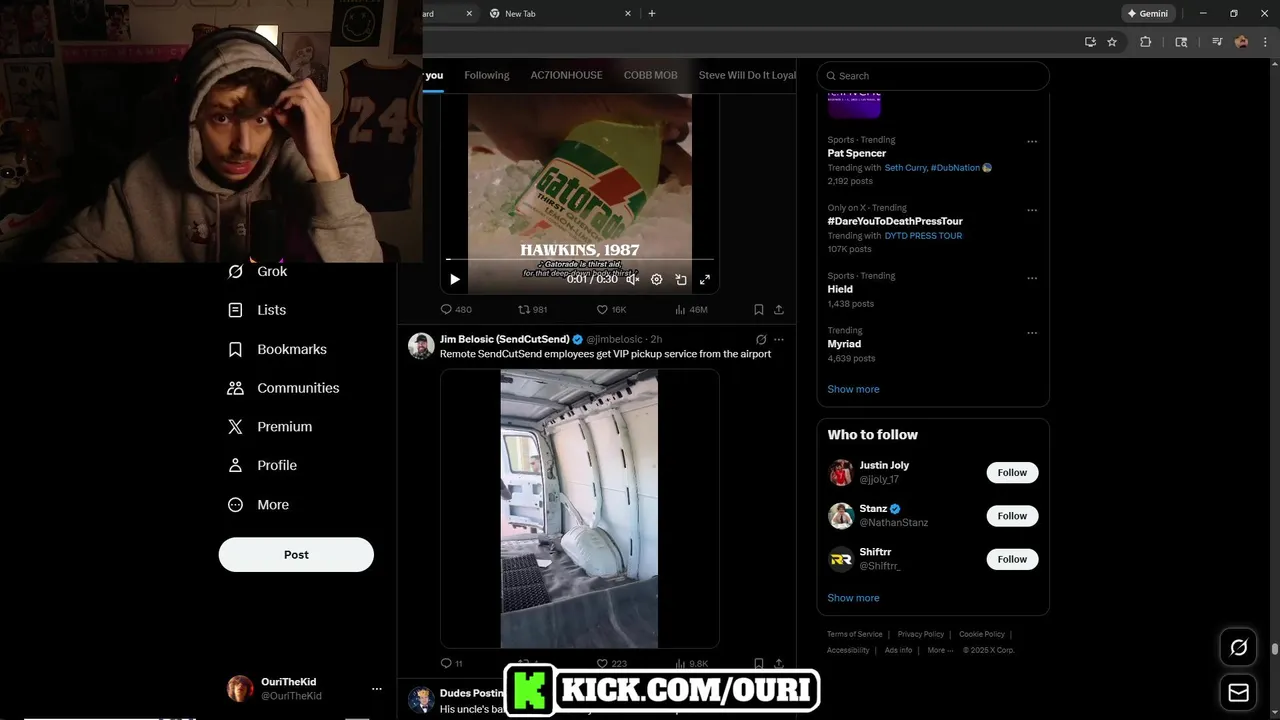Open the #DubNation related trend link
Screen dimensions: 1280x720
[961, 168]
